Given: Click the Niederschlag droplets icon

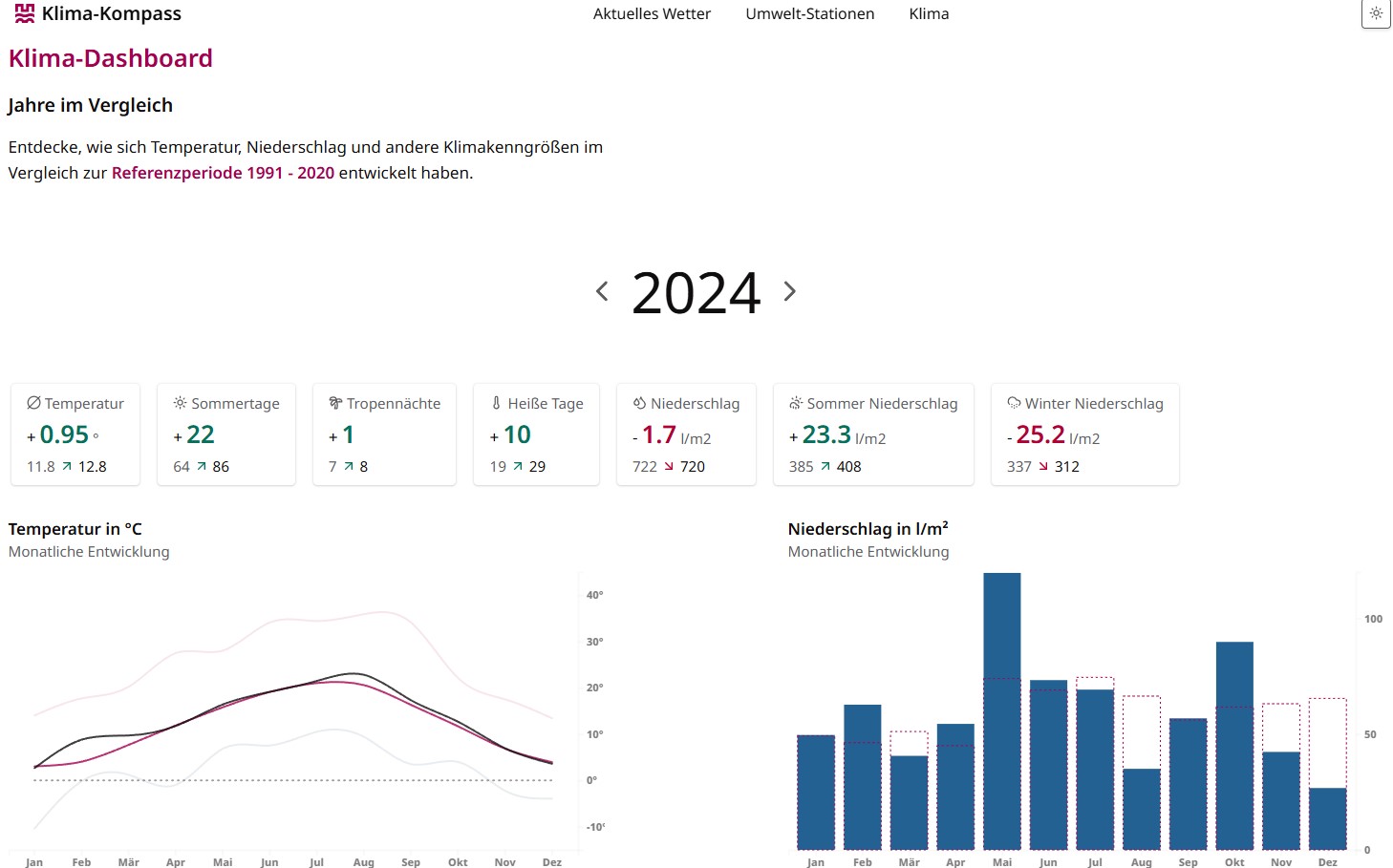Looking at the screenshot, I should (639, 403).
